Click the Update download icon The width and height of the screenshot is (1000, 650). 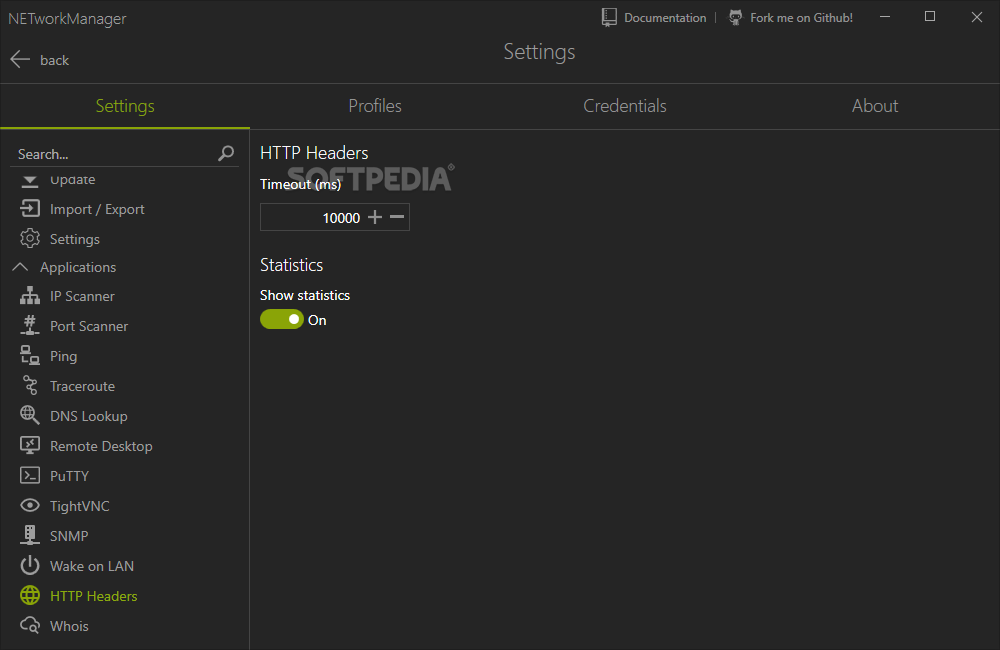[30, 181]
